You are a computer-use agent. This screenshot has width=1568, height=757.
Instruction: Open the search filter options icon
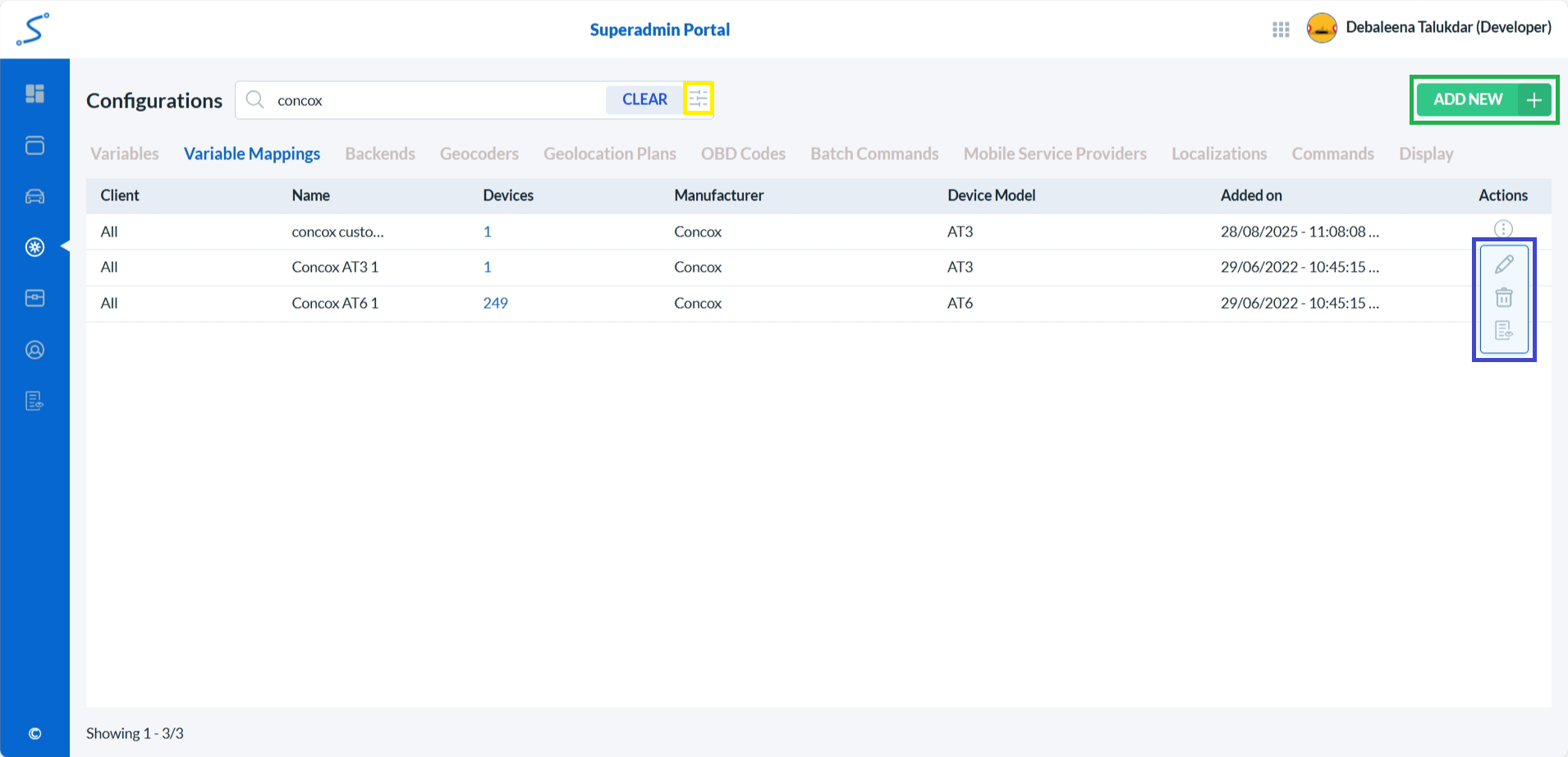point(699,99)
